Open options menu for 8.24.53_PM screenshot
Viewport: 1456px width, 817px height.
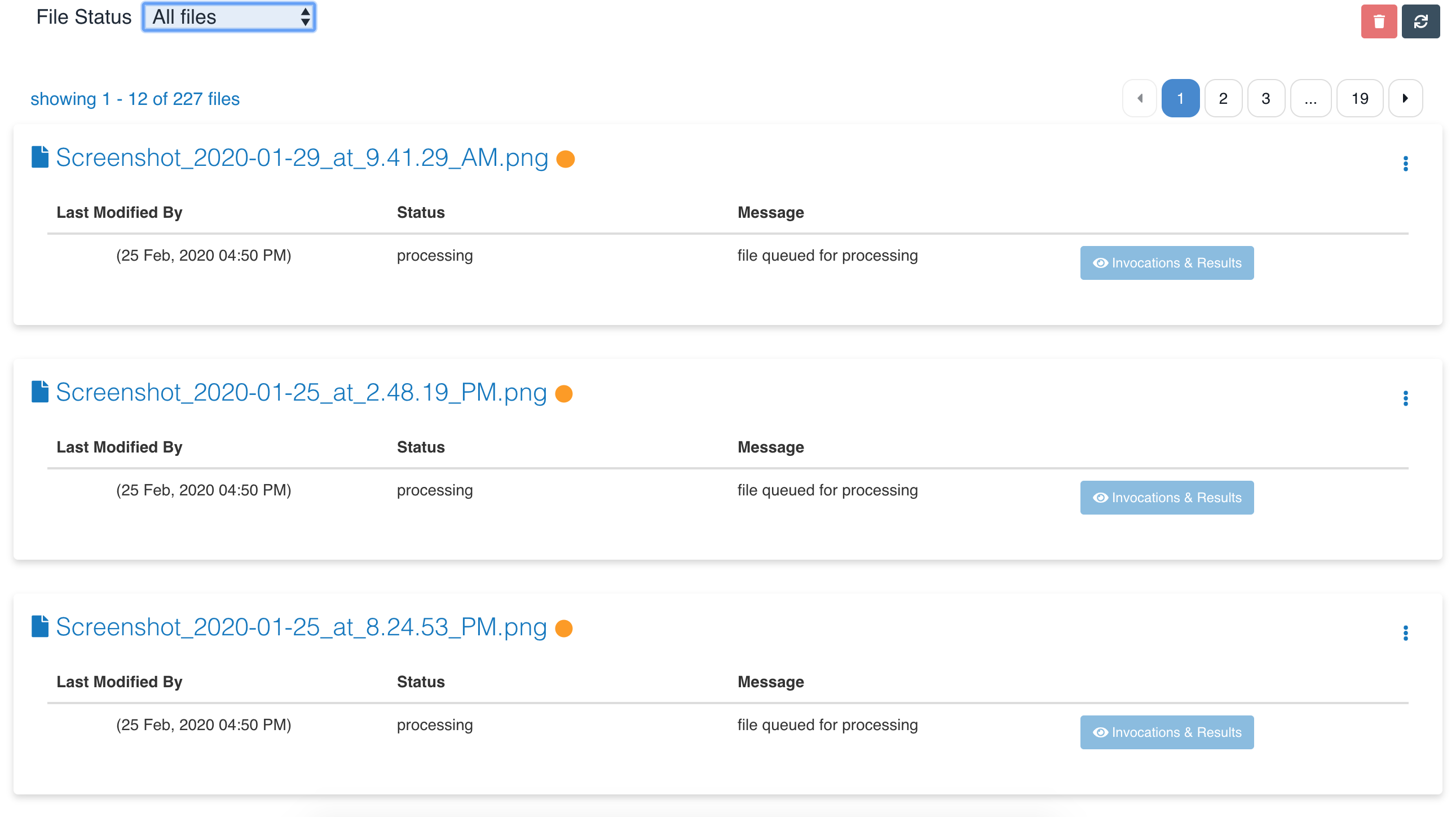click(1405, 633)
